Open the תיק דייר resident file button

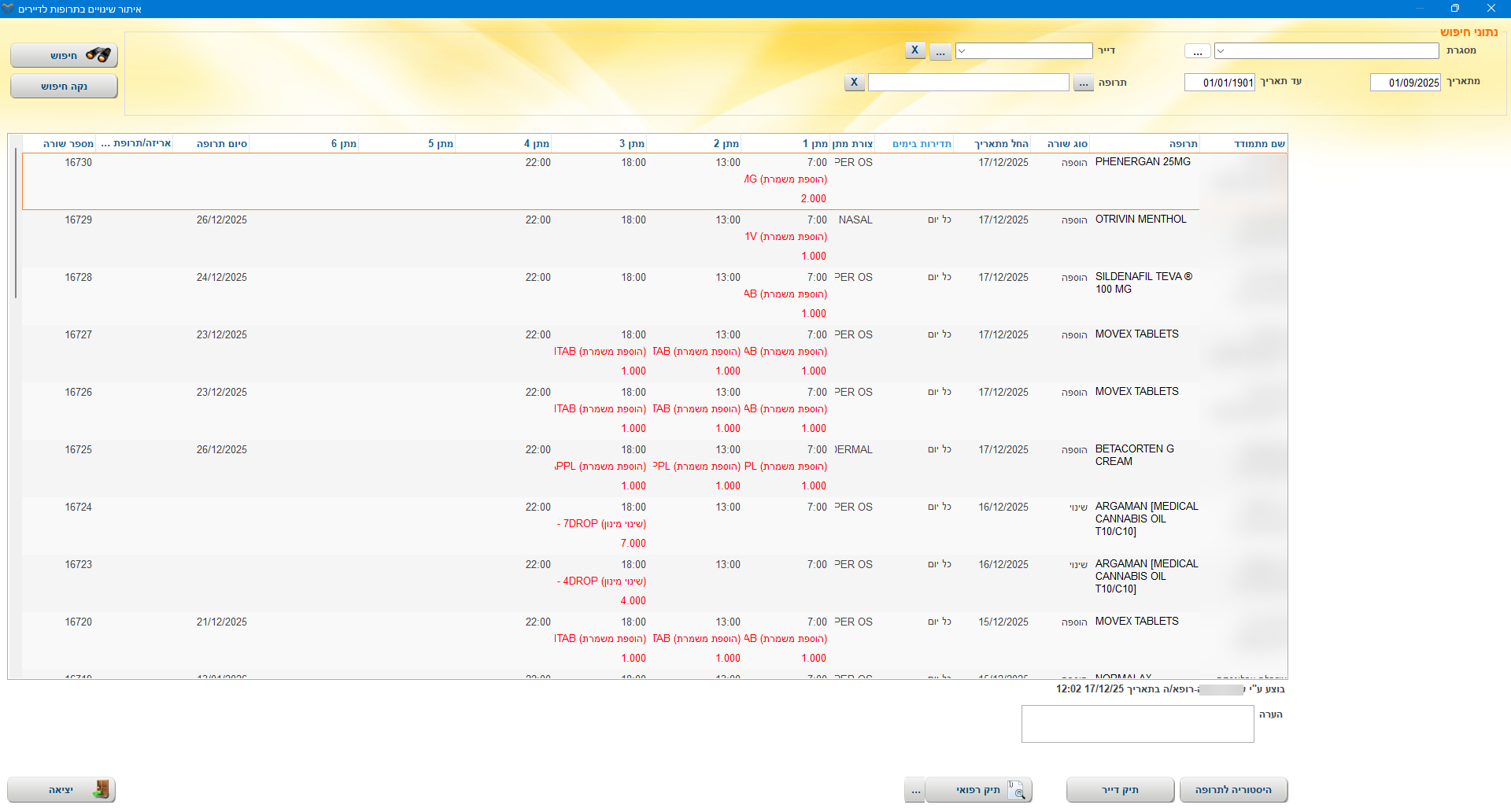click(1120, 790)
